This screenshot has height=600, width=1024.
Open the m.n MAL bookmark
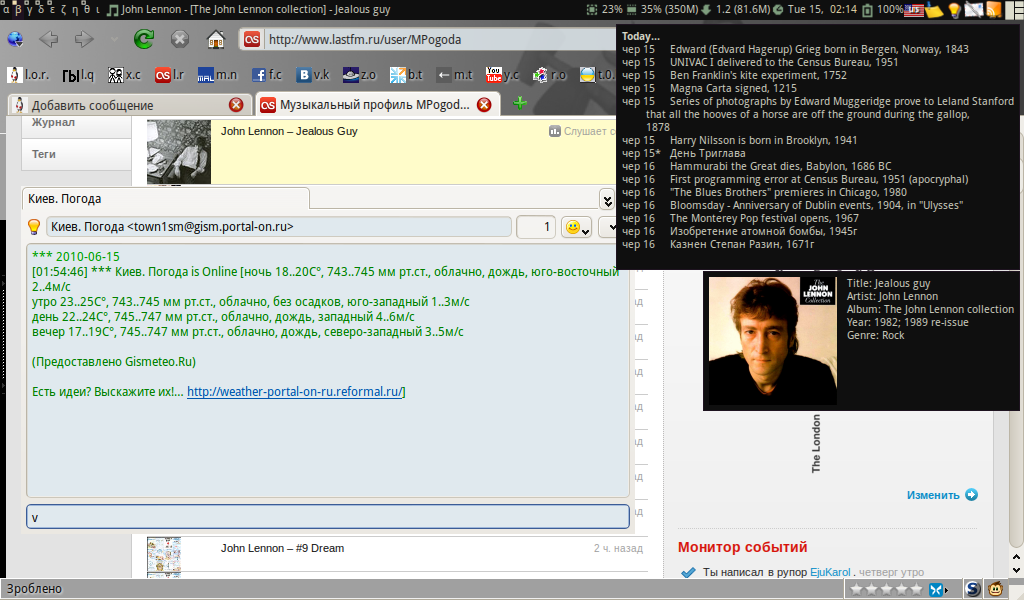point(217,75)
